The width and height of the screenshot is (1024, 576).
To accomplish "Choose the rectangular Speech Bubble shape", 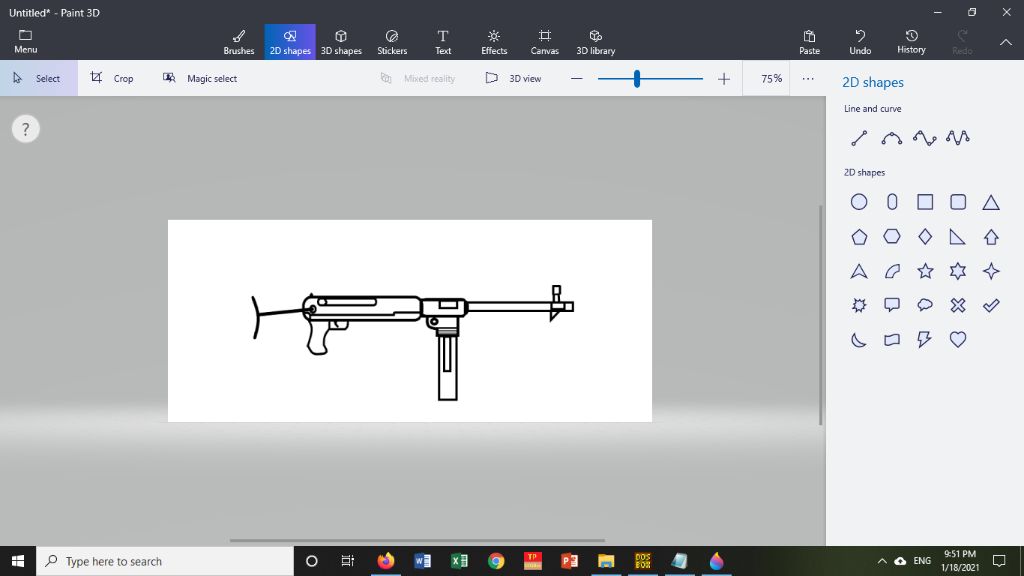I will click(x=892, y=305).
